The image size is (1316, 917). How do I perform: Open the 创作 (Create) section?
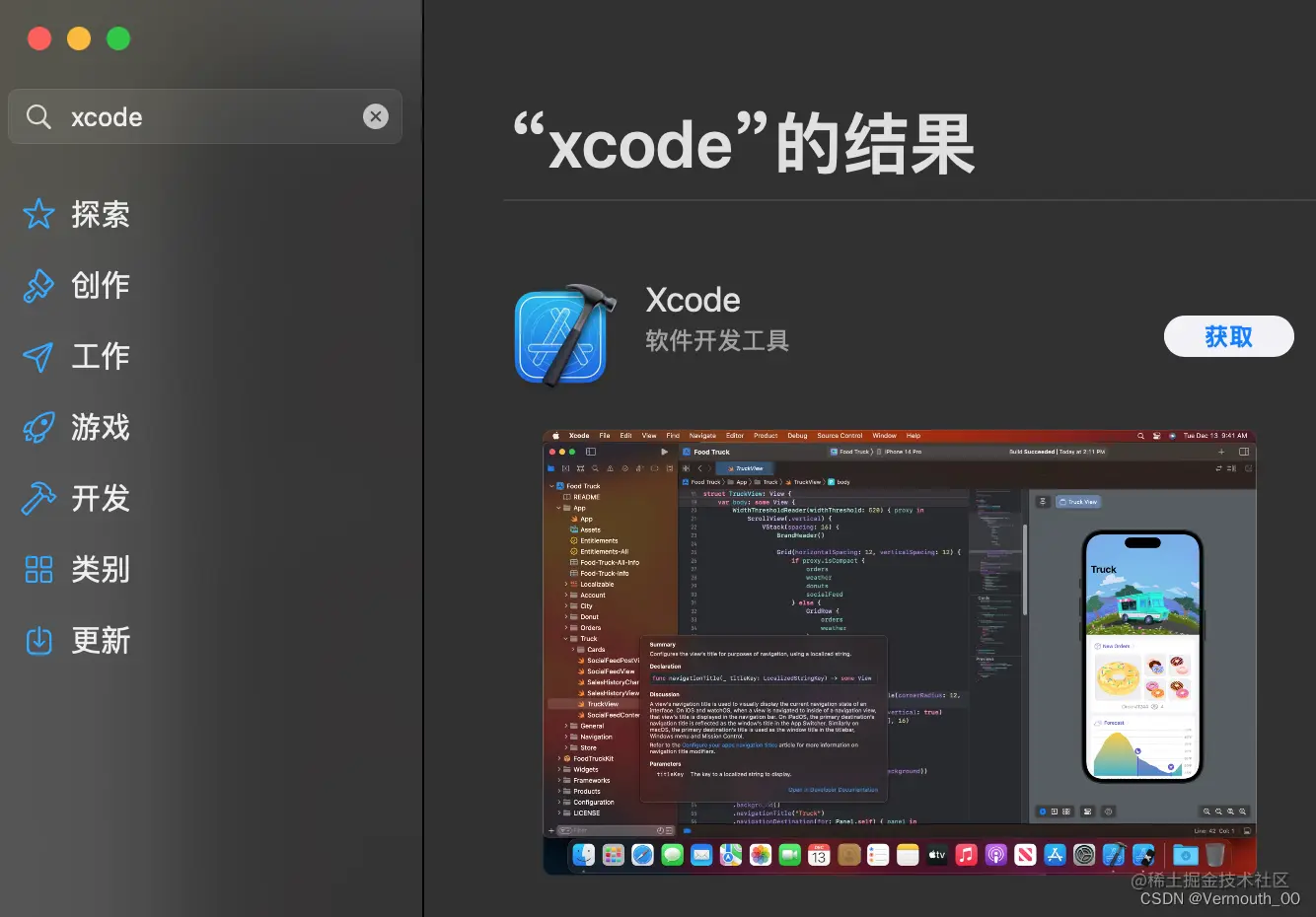pos(77,285)
